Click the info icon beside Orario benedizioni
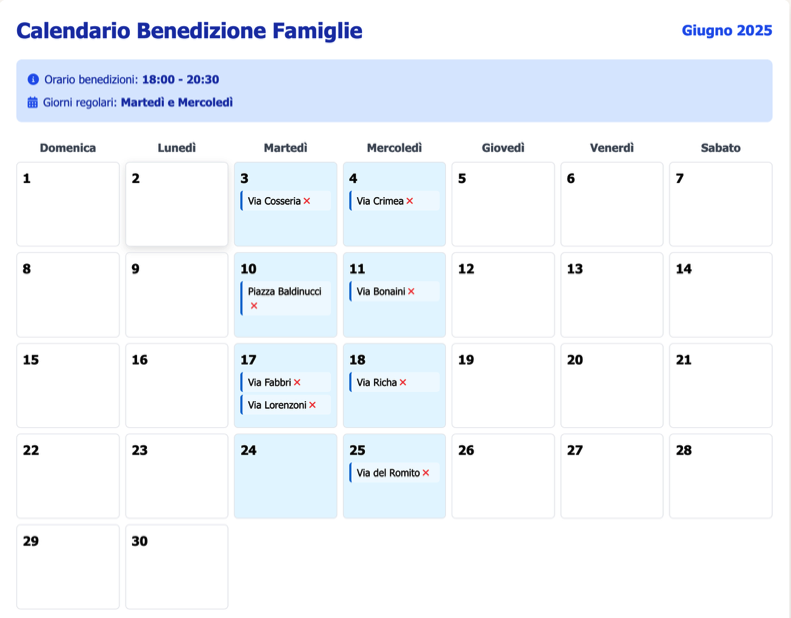 pyautogui.click(x=33, y=79)
